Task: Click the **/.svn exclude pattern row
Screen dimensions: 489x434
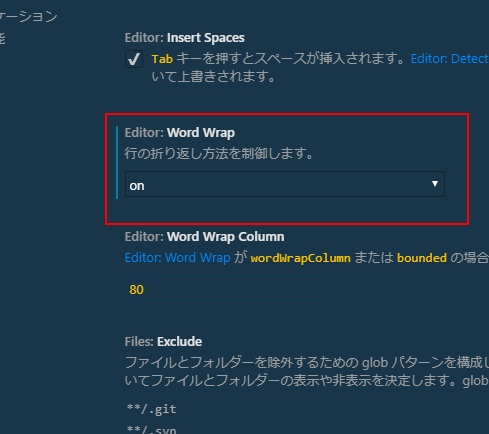Action: (x=152, y=429)
